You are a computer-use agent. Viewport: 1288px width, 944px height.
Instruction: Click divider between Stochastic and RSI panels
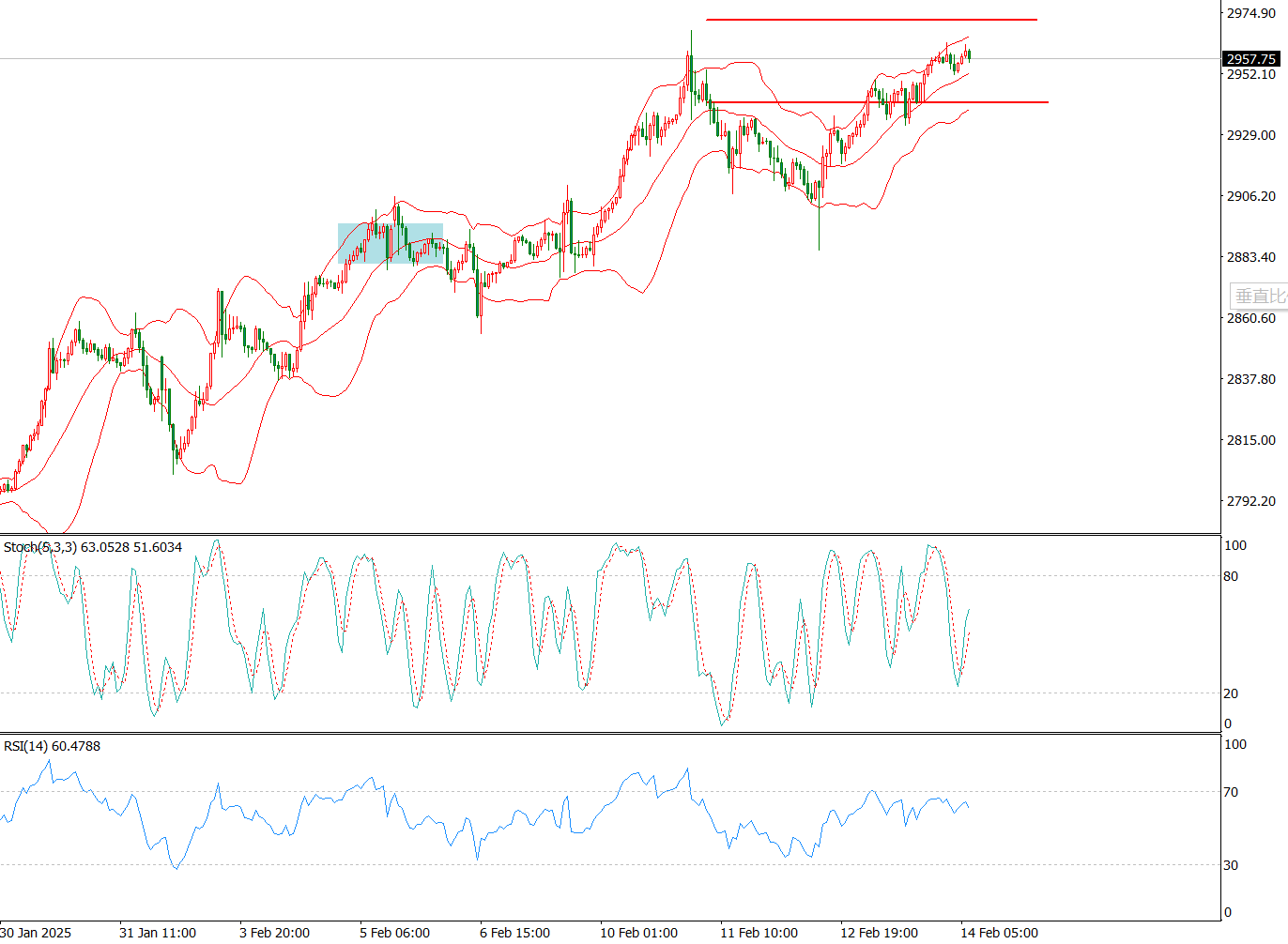[610, 734]
